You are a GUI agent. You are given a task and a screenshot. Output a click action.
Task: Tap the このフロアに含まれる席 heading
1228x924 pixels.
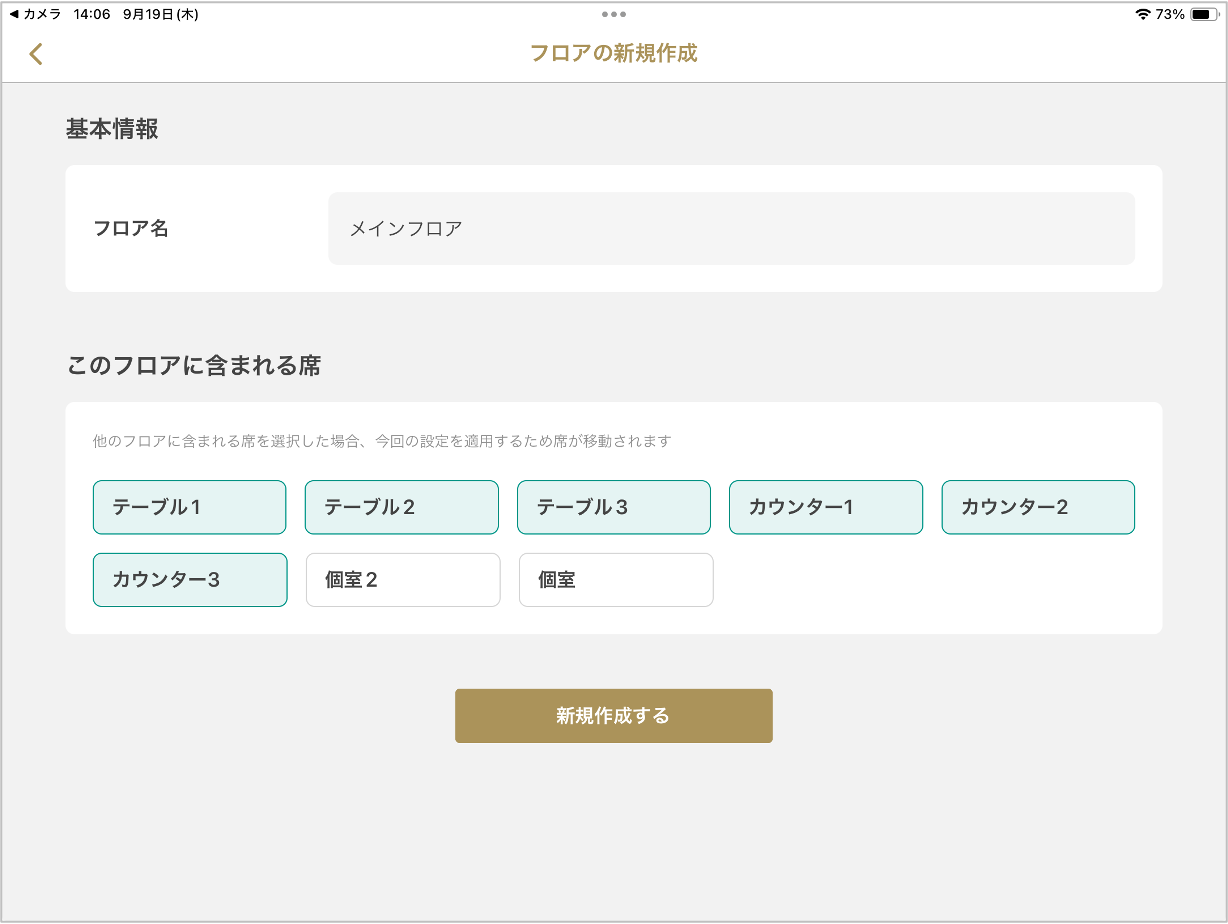193,366
